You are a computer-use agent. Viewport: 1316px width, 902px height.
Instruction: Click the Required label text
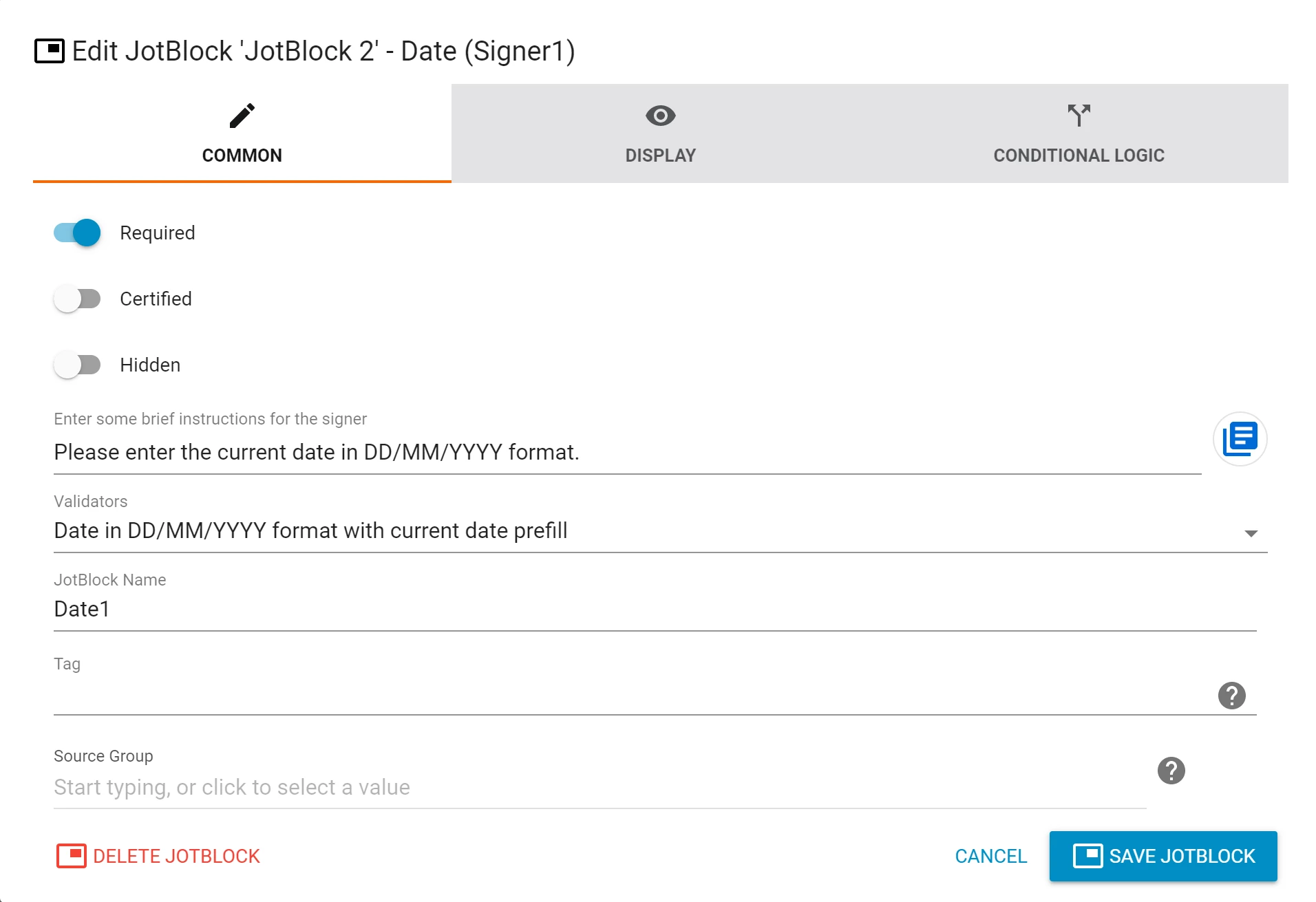(157, 233)
